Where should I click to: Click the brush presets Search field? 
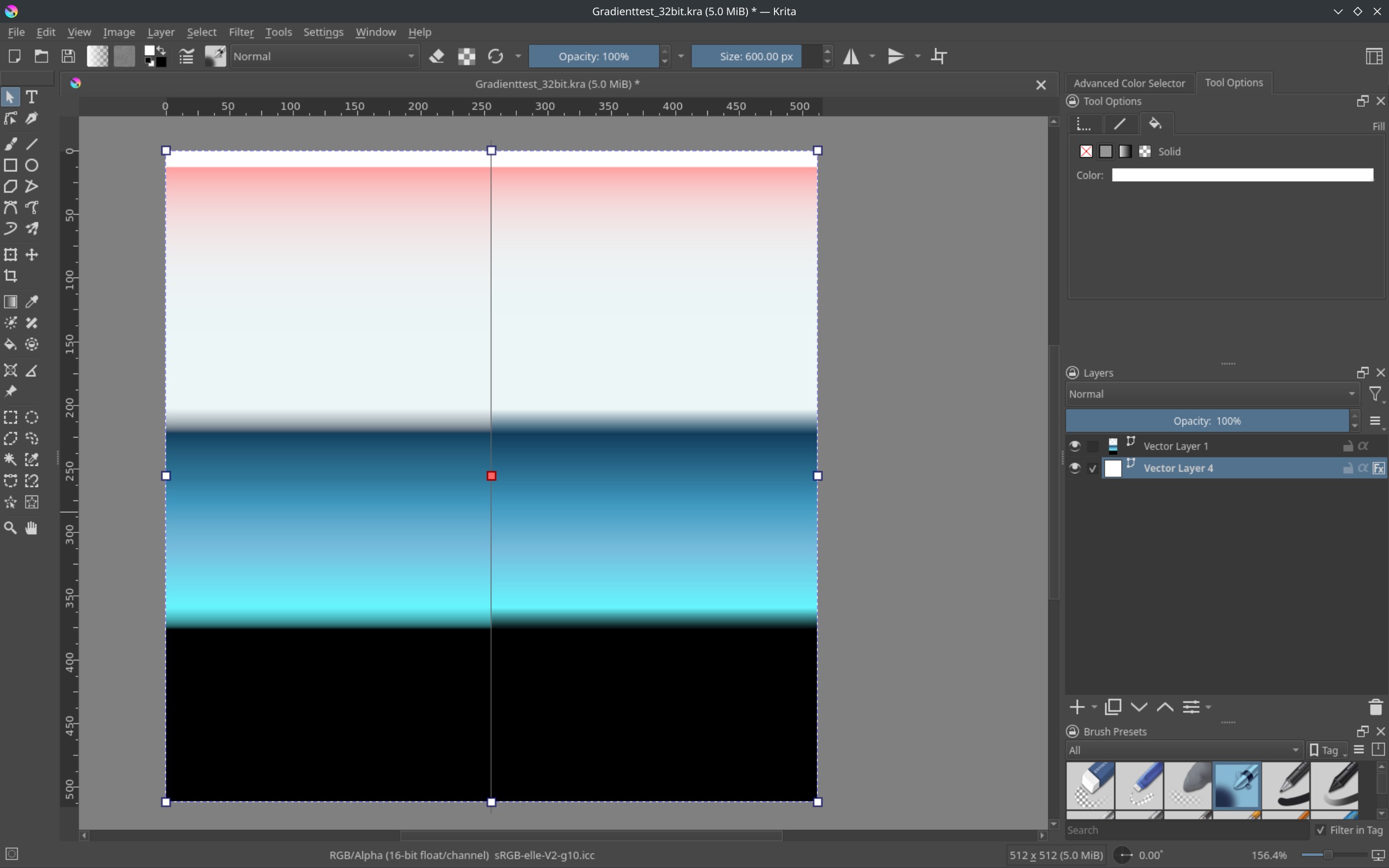[1186, 830]
